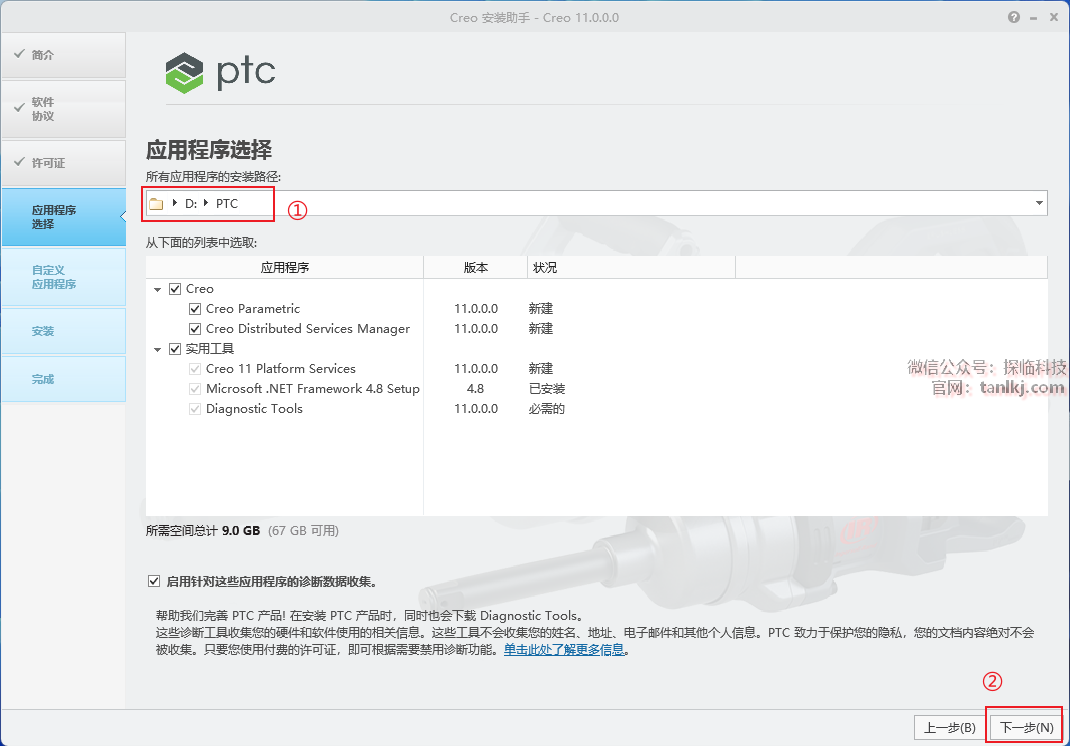Uncheck the Creo parent checkbox
This screenshot has width=1070, height=746.
click(x=175, y=289)
